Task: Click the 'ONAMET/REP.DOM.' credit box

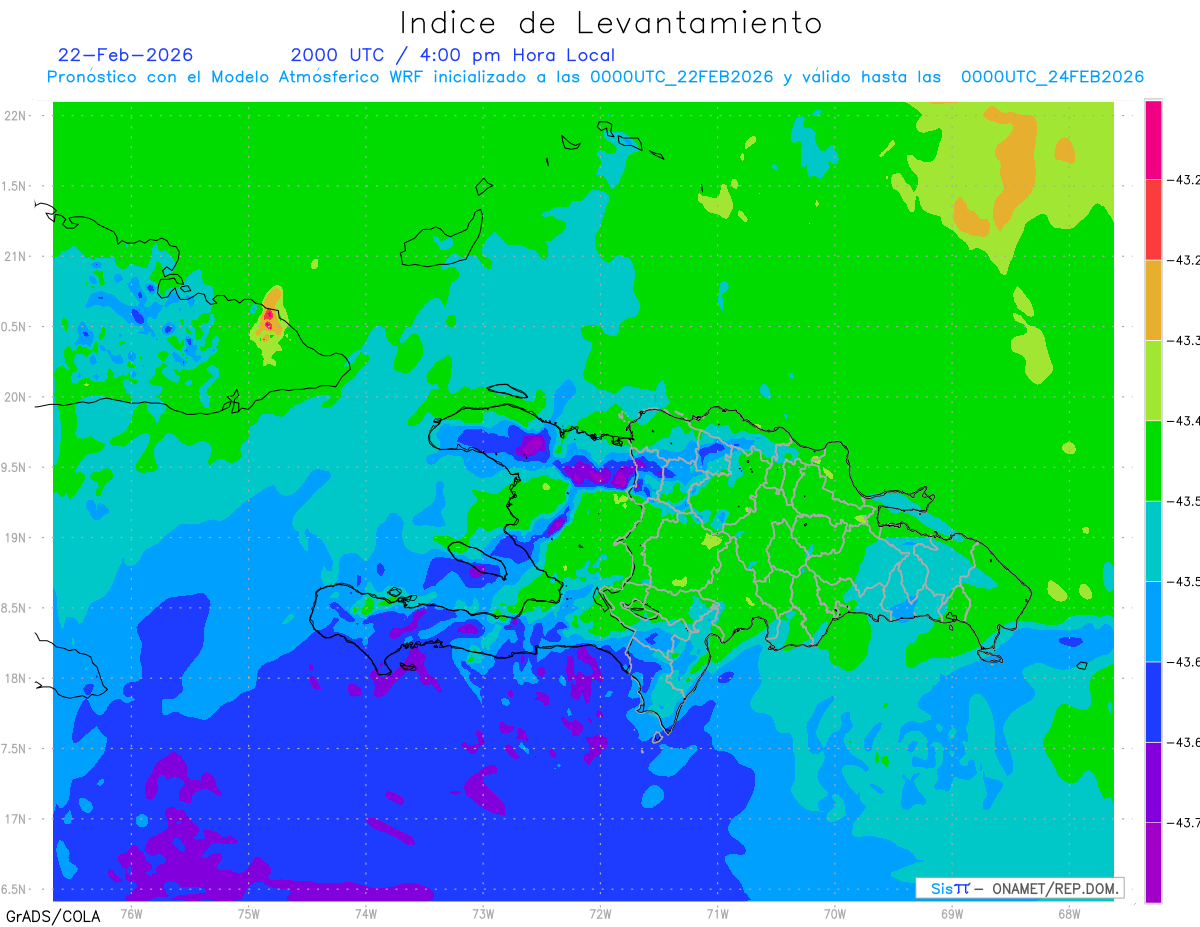Action: [x=1018, y=888]
